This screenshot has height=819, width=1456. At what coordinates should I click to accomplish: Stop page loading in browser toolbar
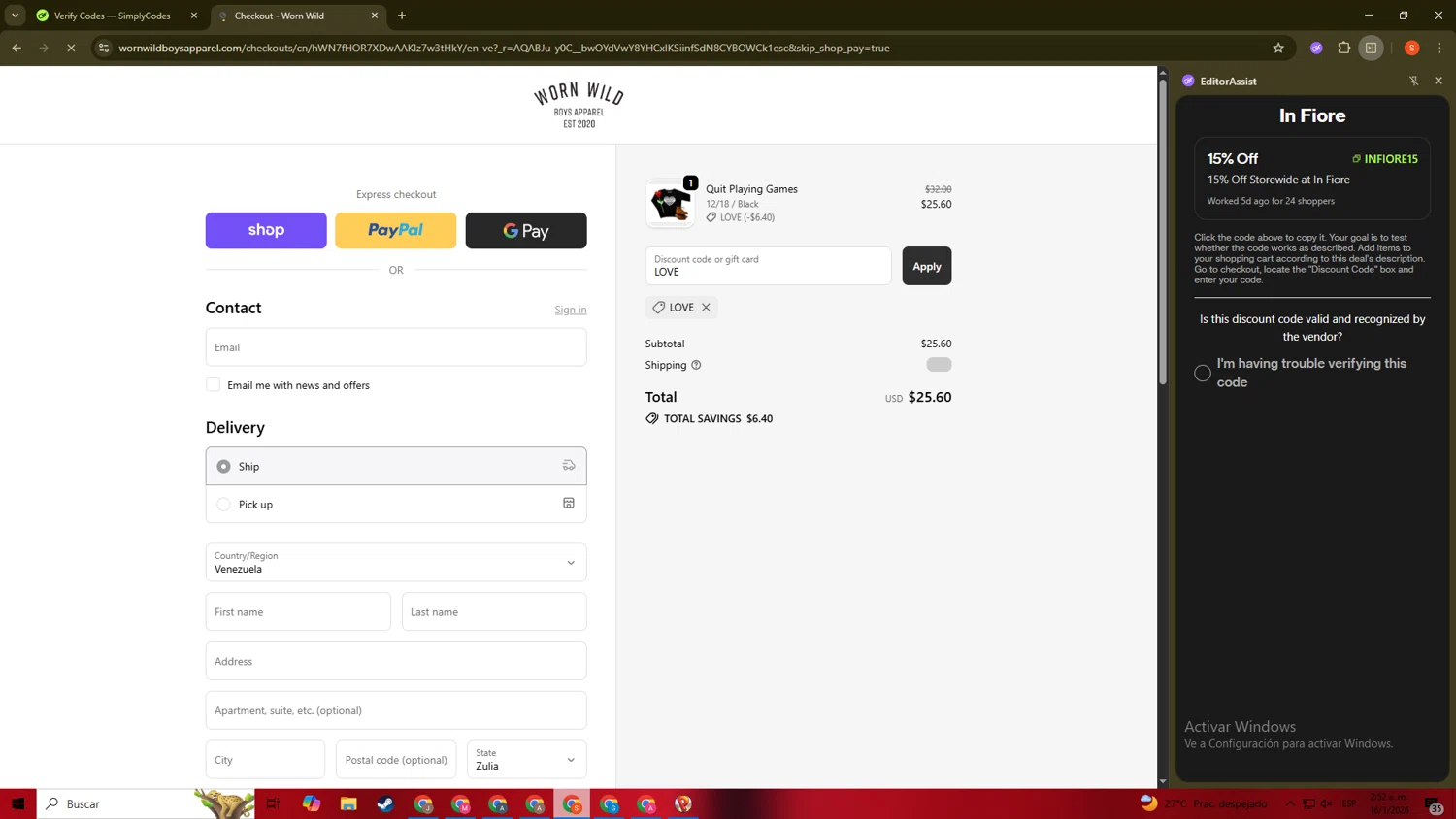point(71,48)
